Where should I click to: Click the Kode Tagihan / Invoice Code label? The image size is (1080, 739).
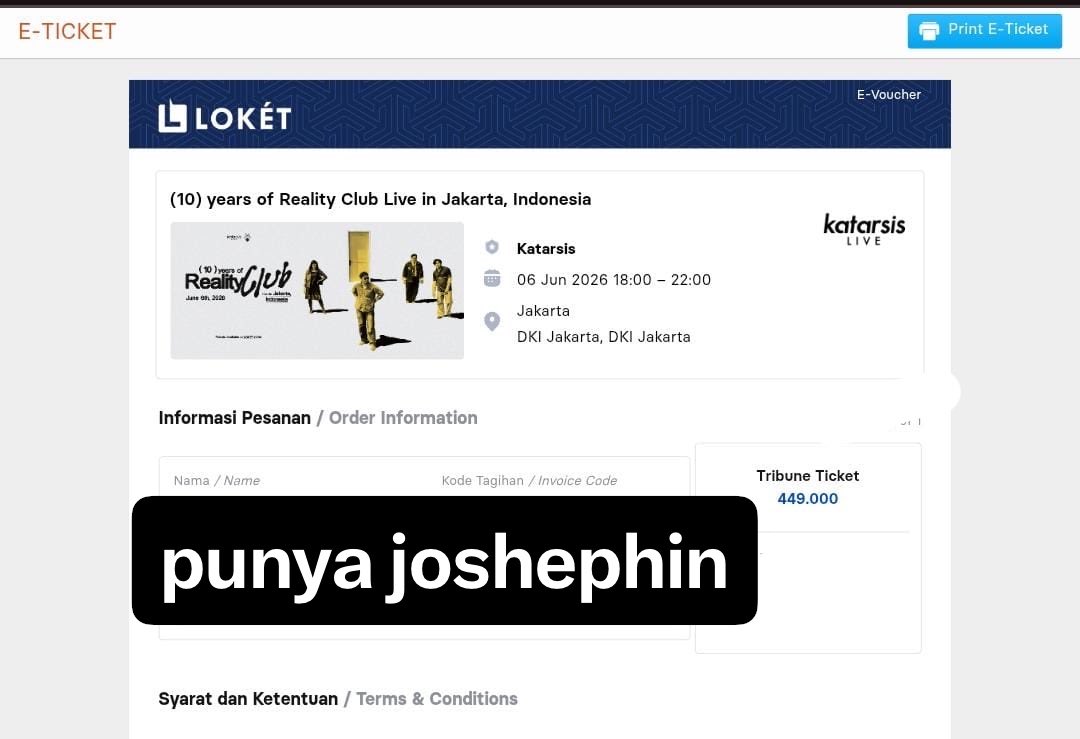[529, 481]
